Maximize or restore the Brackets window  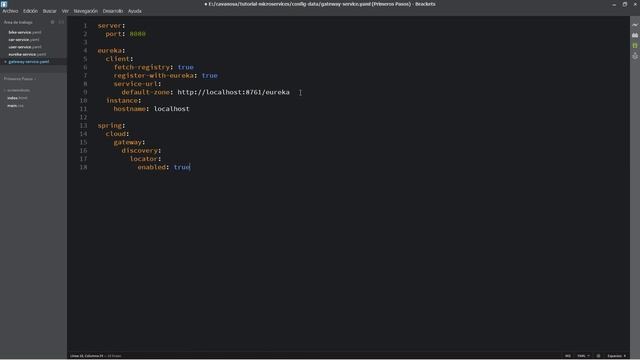(624, 4)
